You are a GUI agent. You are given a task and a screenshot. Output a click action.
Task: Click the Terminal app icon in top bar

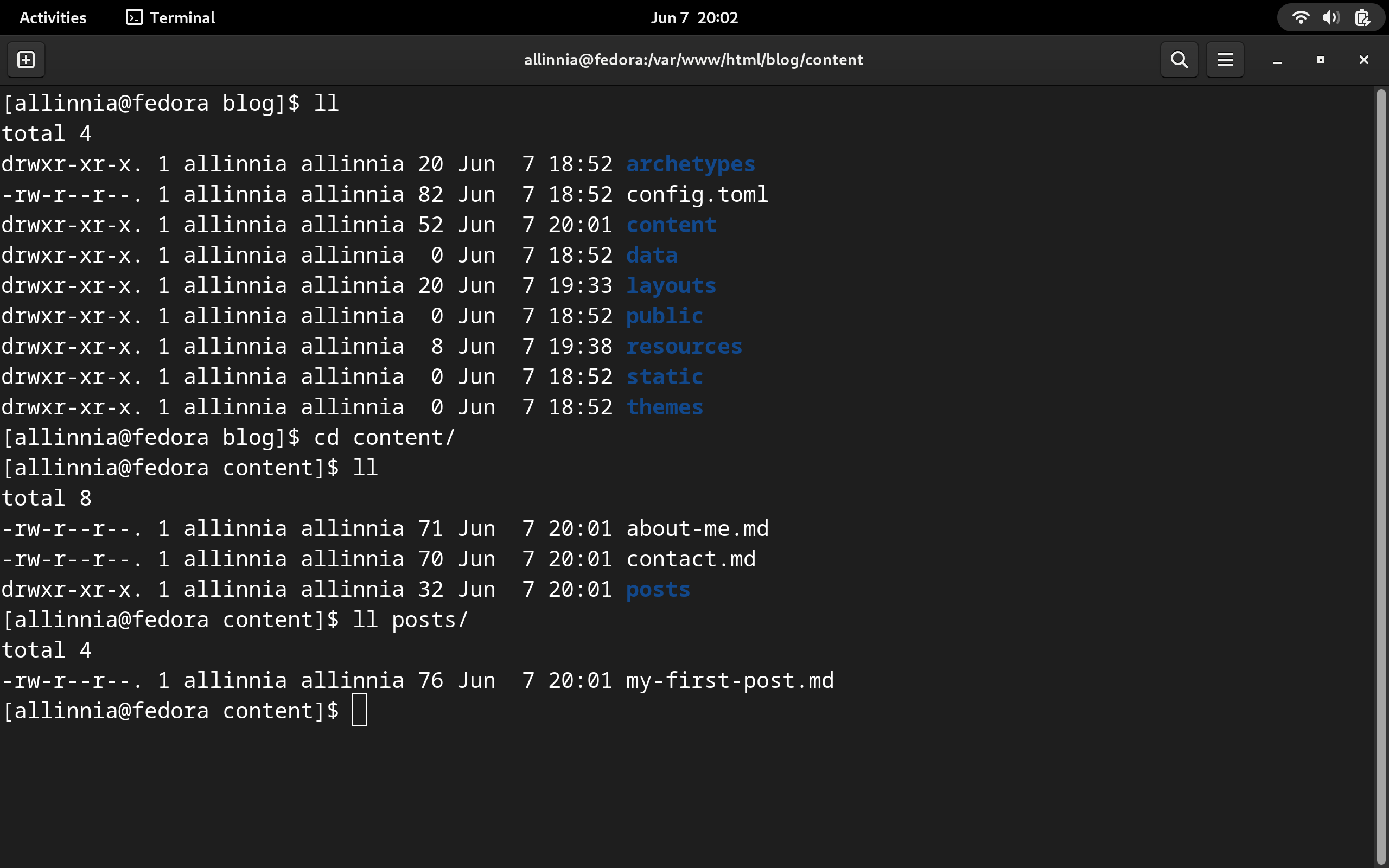coord(133,18)
